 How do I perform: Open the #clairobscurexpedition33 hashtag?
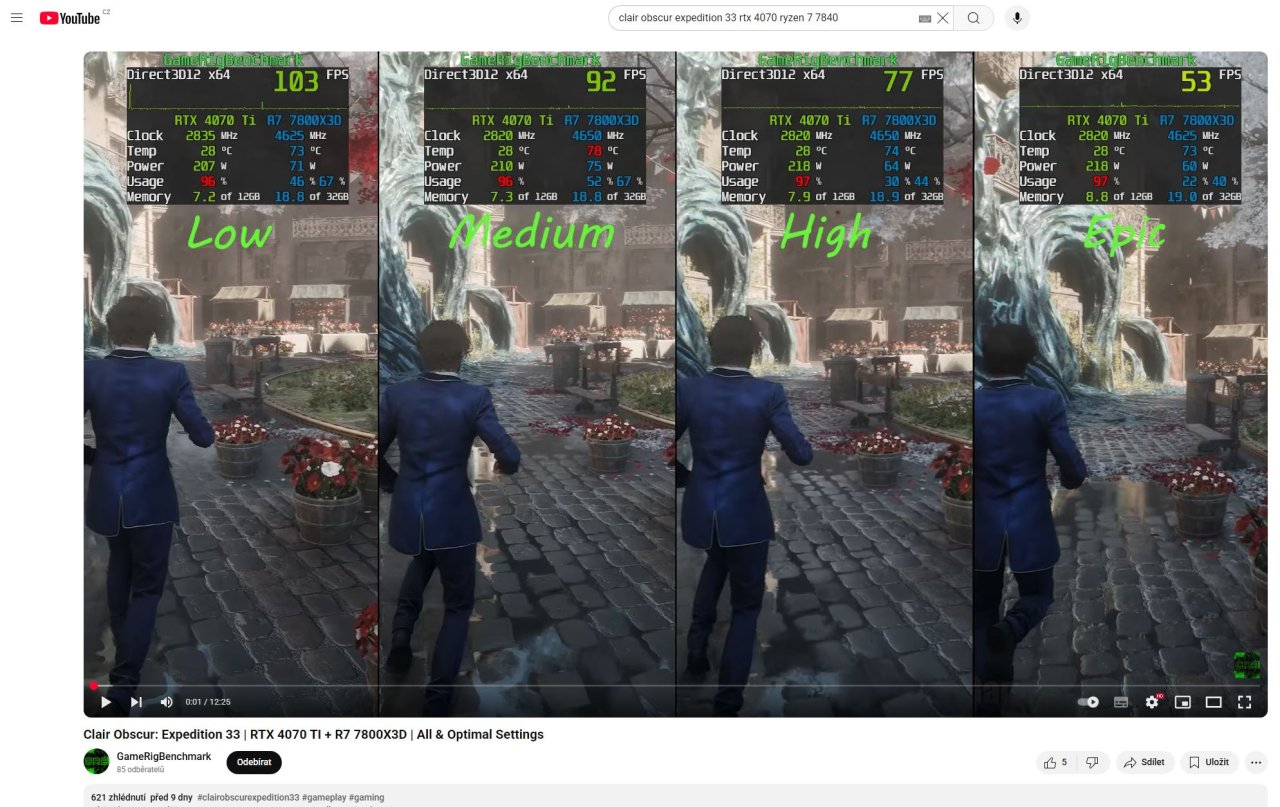point(248,798)
